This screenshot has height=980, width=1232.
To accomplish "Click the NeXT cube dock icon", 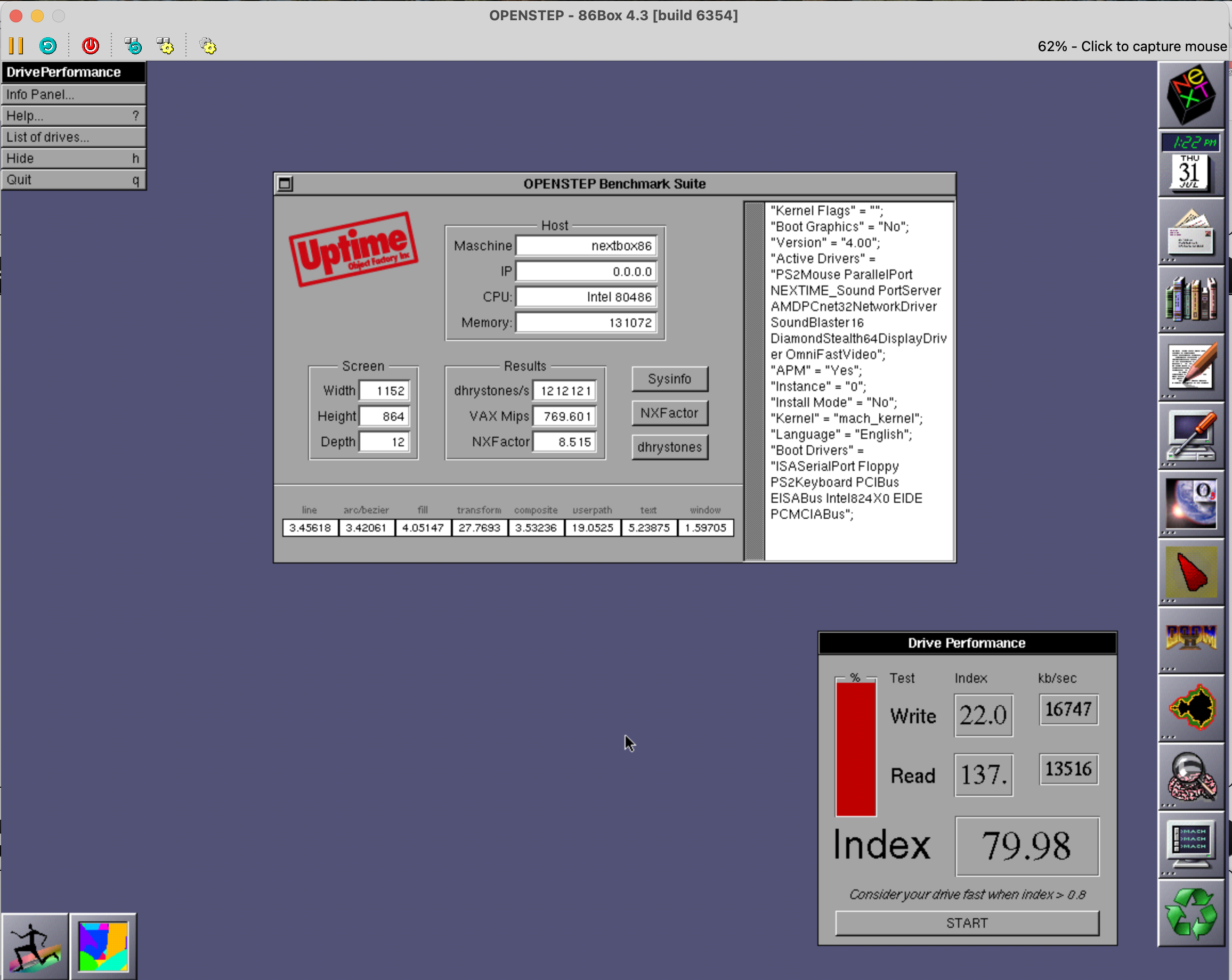I will tap(1191, 95).
